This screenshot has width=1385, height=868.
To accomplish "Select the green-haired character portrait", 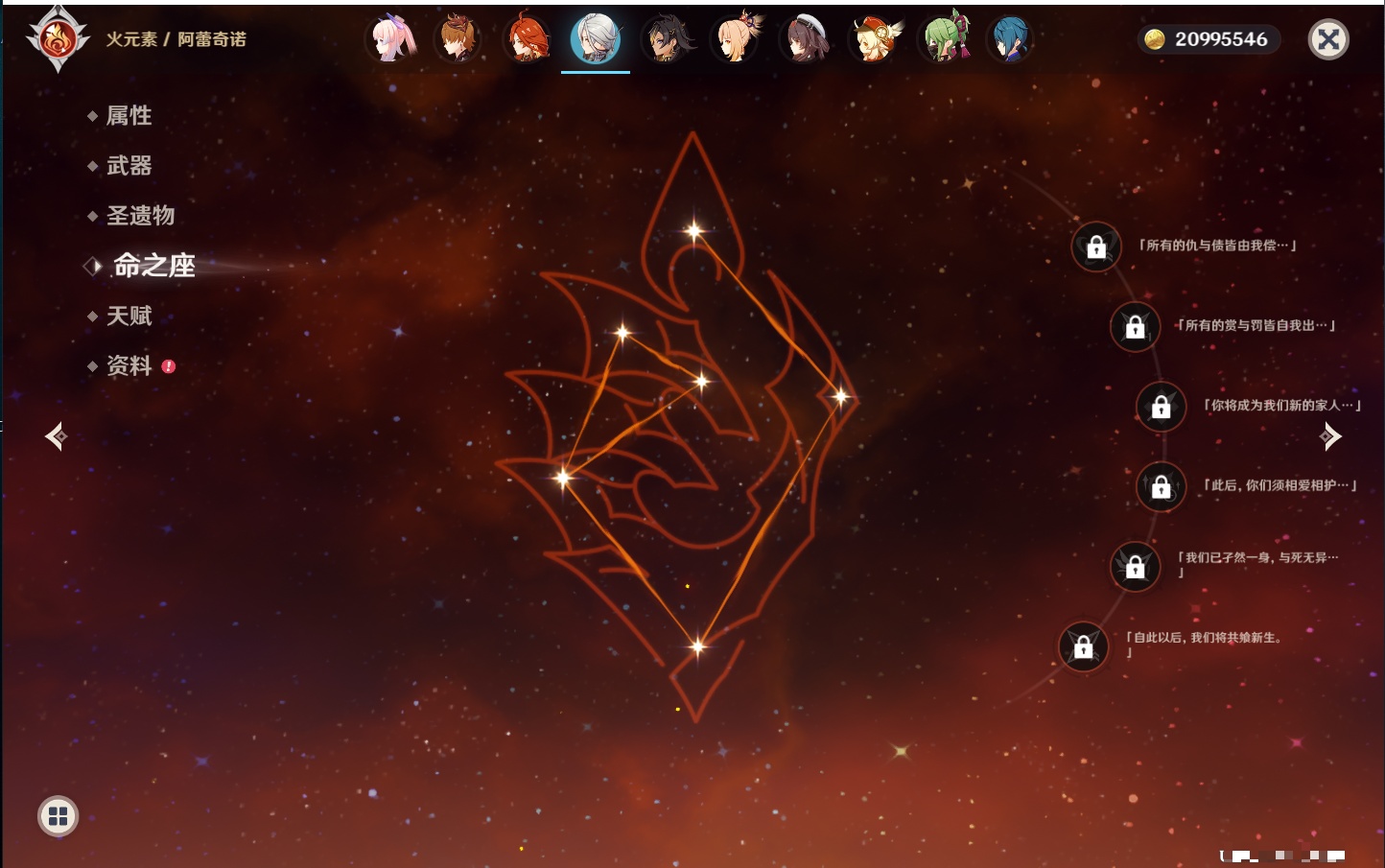I will click(x=944, y=39).
